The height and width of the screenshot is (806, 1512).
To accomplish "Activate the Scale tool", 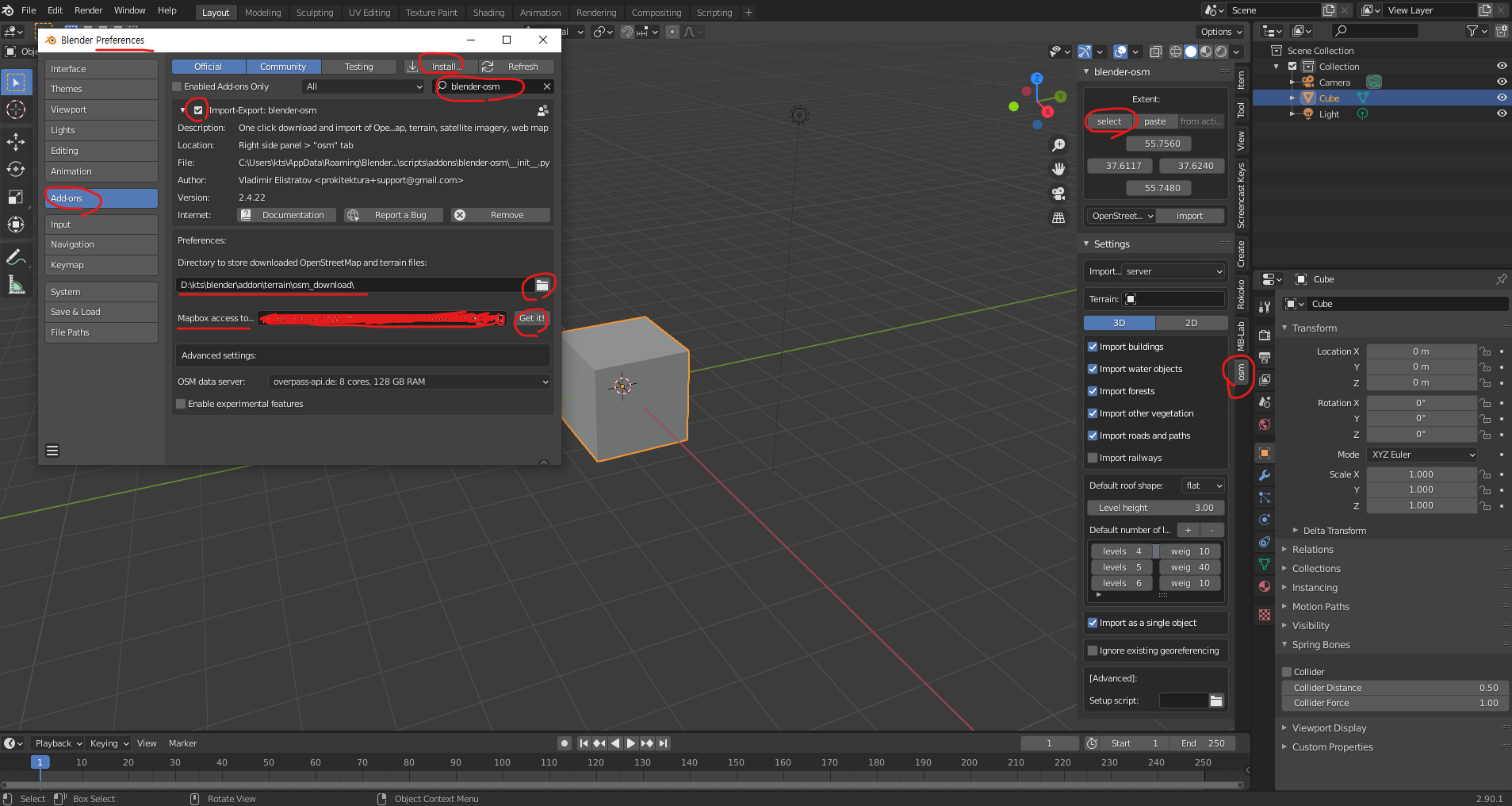I will (x=16, y=197).
